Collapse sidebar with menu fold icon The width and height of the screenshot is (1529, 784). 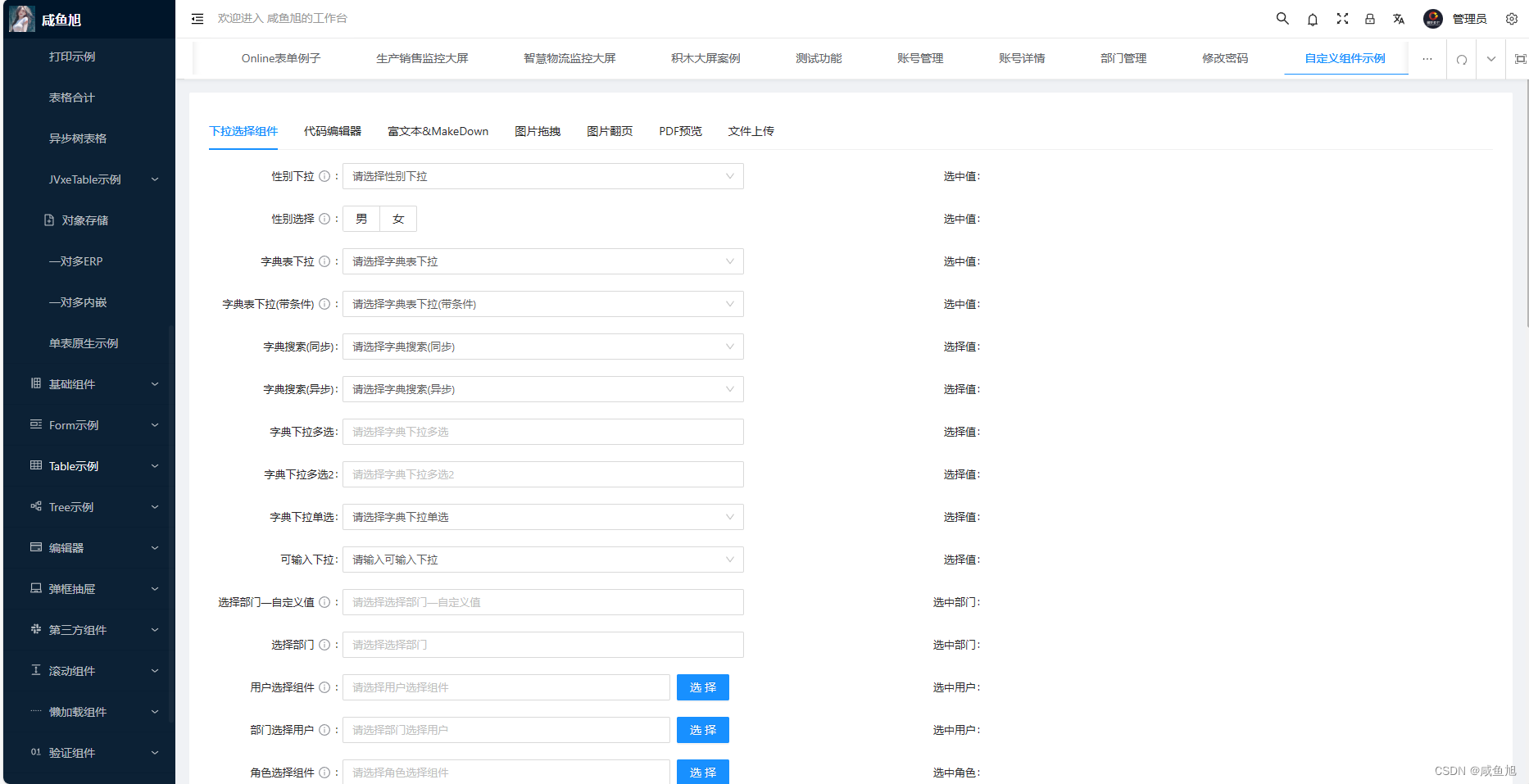point(197,19)
